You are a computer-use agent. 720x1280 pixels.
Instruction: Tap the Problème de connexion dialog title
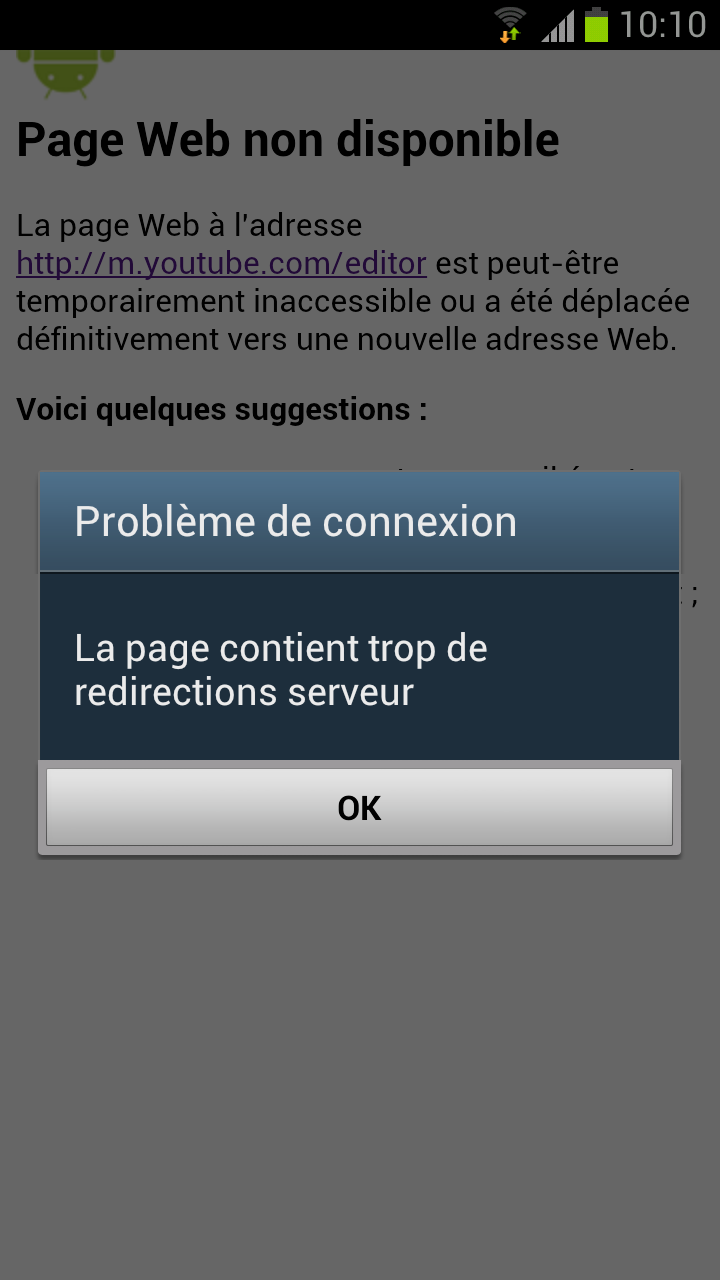(x=296, y=522)
